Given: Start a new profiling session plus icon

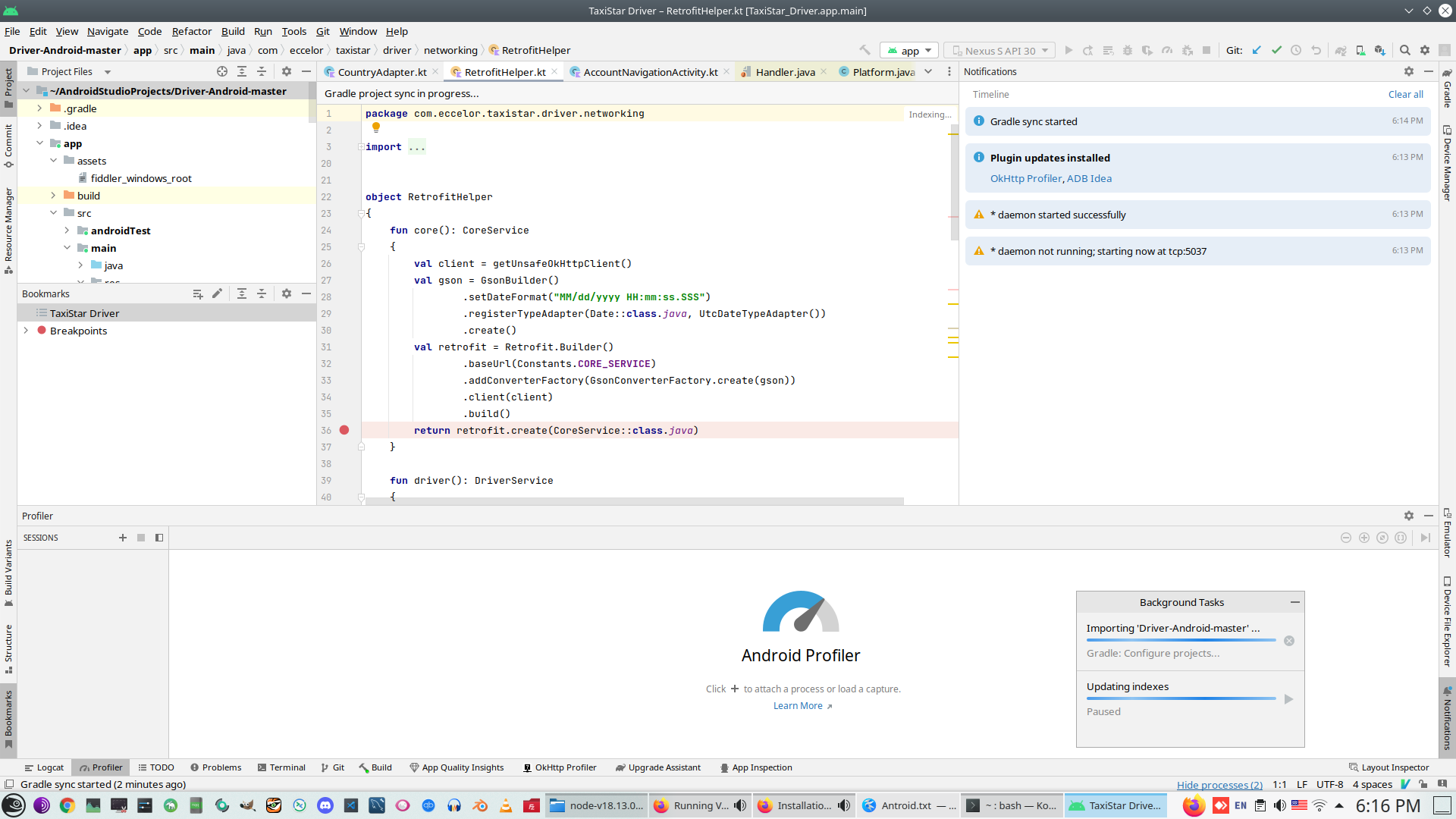Looking at the screenshot, I should pos(123,538).
